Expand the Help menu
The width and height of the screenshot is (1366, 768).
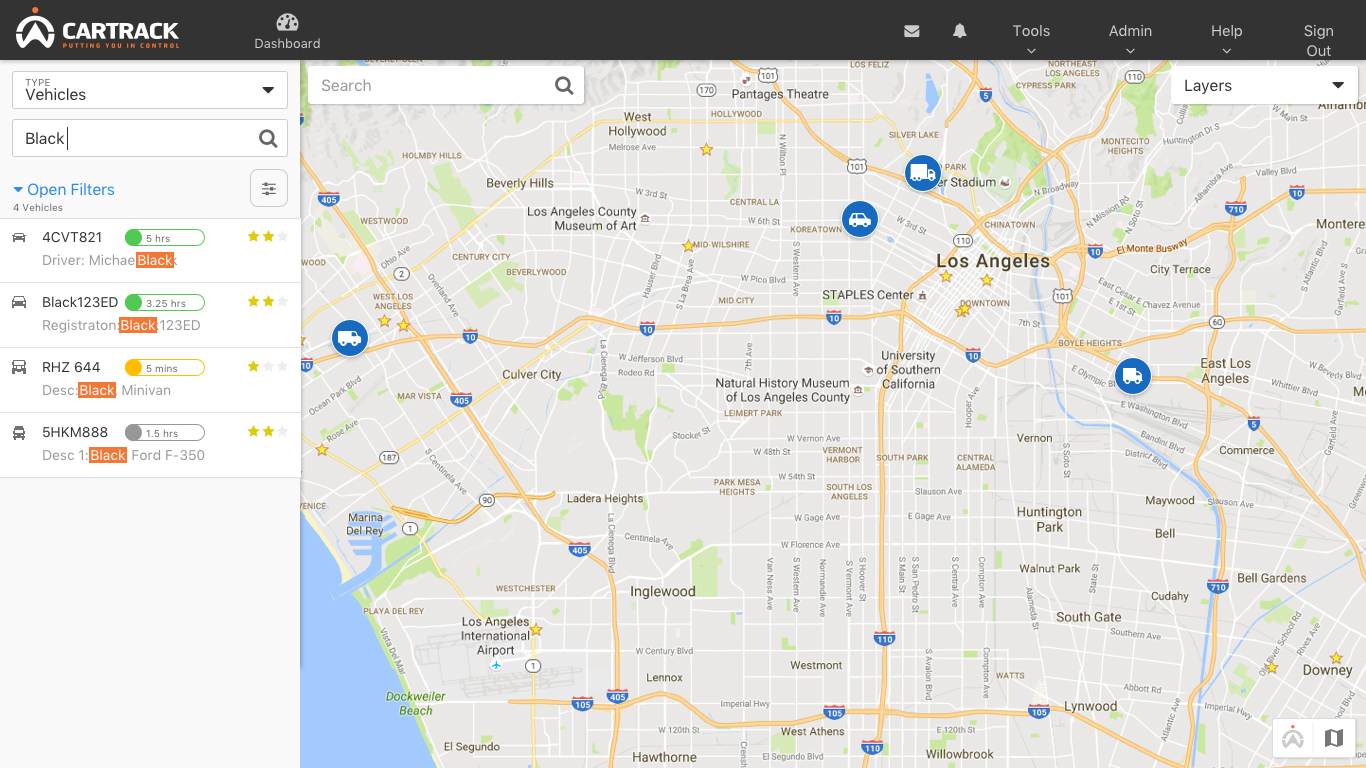tap(1226, 39)
